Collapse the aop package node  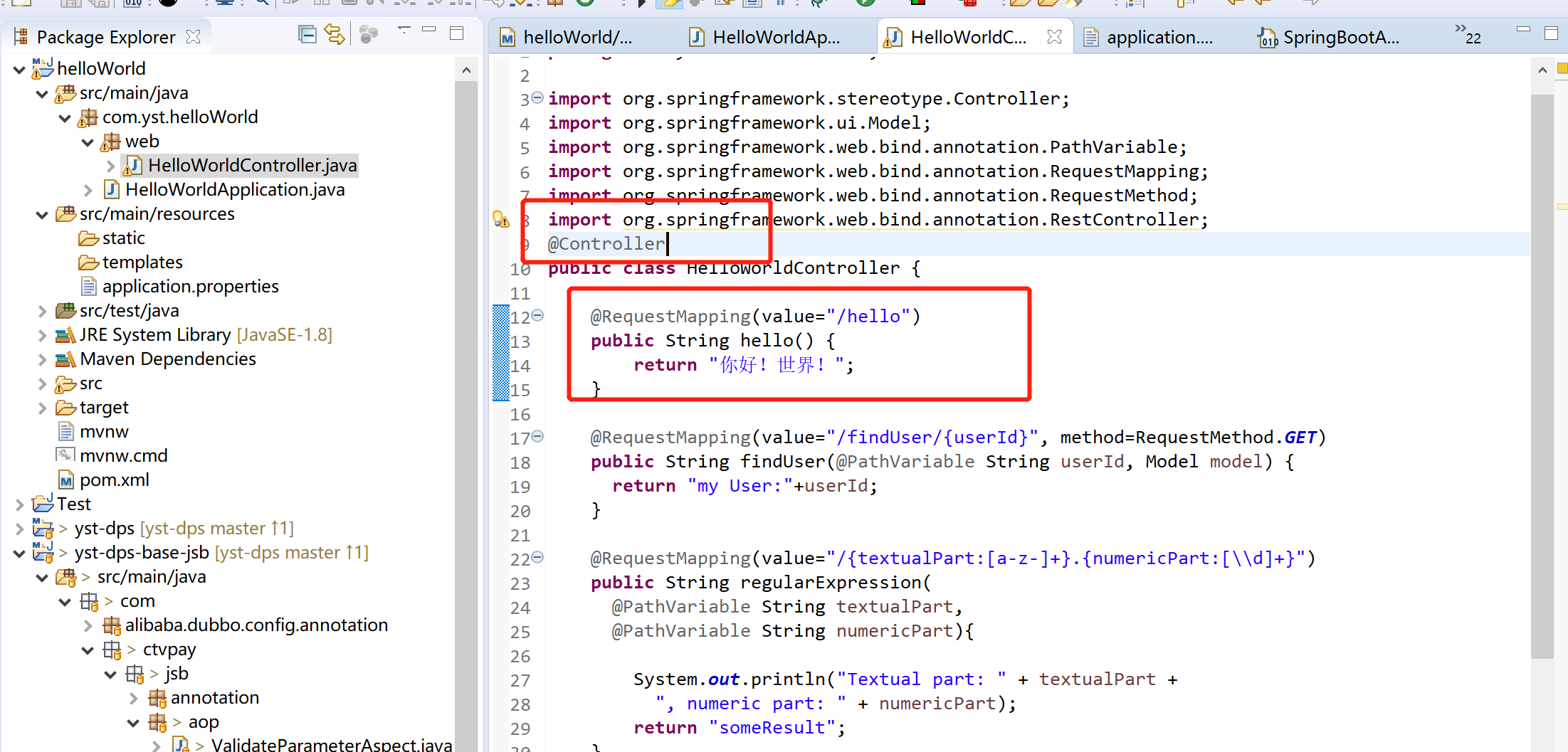pyautogui.click(x=133, y=723)
